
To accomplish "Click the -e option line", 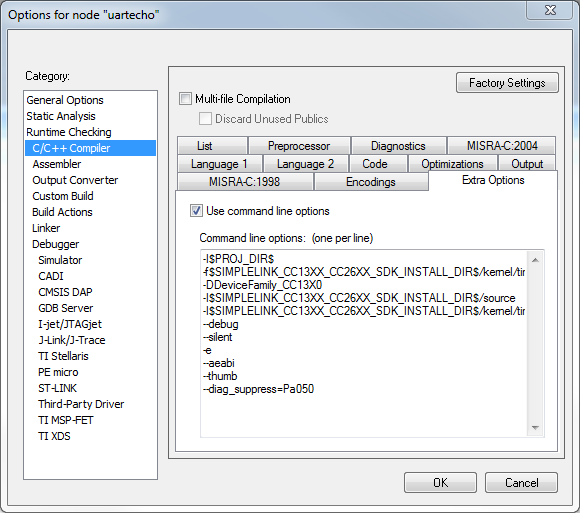I will 207,350.
